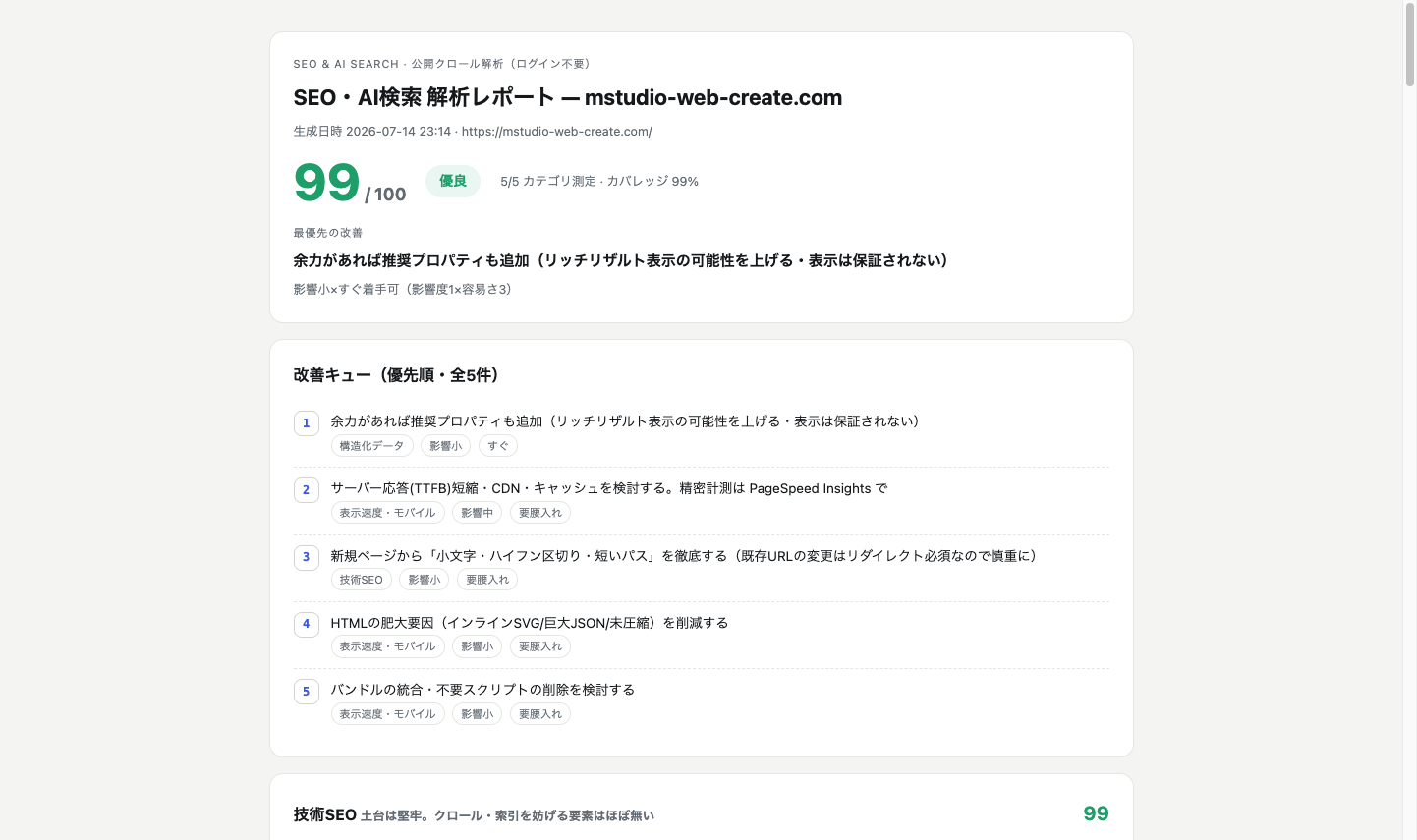Click the HTMLの肥大要因 queue item
The width and height of the screenshot is (1417, 840).
coord(530,623)
